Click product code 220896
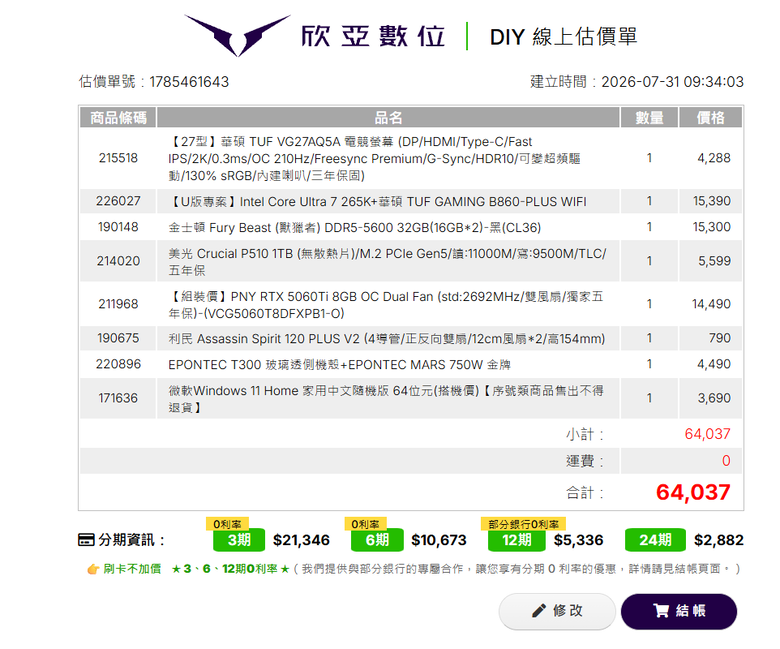This screenshot has width=780, height=649. (x=118, y=364)
